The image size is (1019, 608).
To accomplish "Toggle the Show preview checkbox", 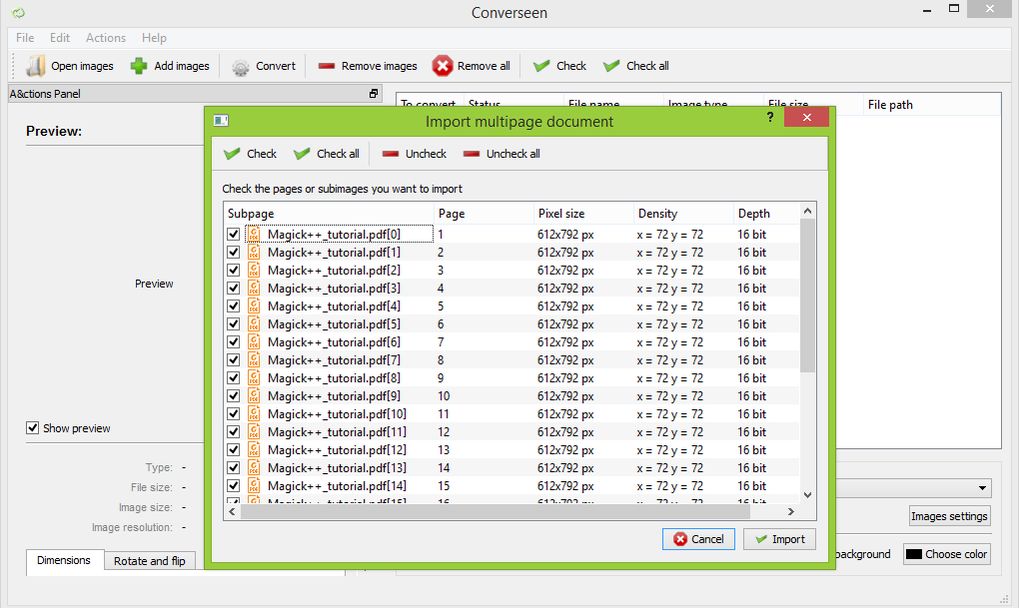I will point(32,427).
